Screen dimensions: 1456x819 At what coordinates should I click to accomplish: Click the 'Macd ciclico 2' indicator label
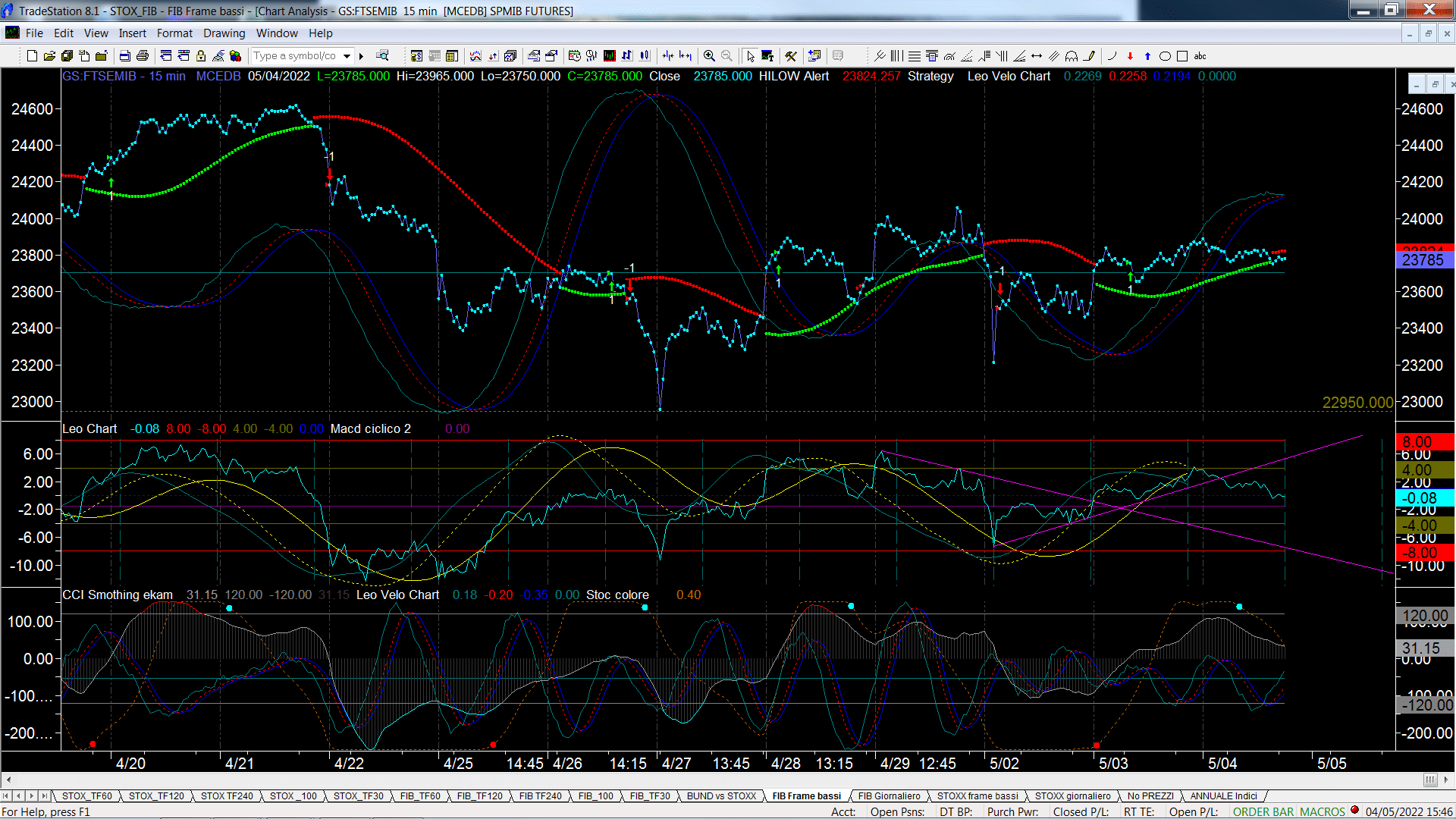(x=371, y=429)
